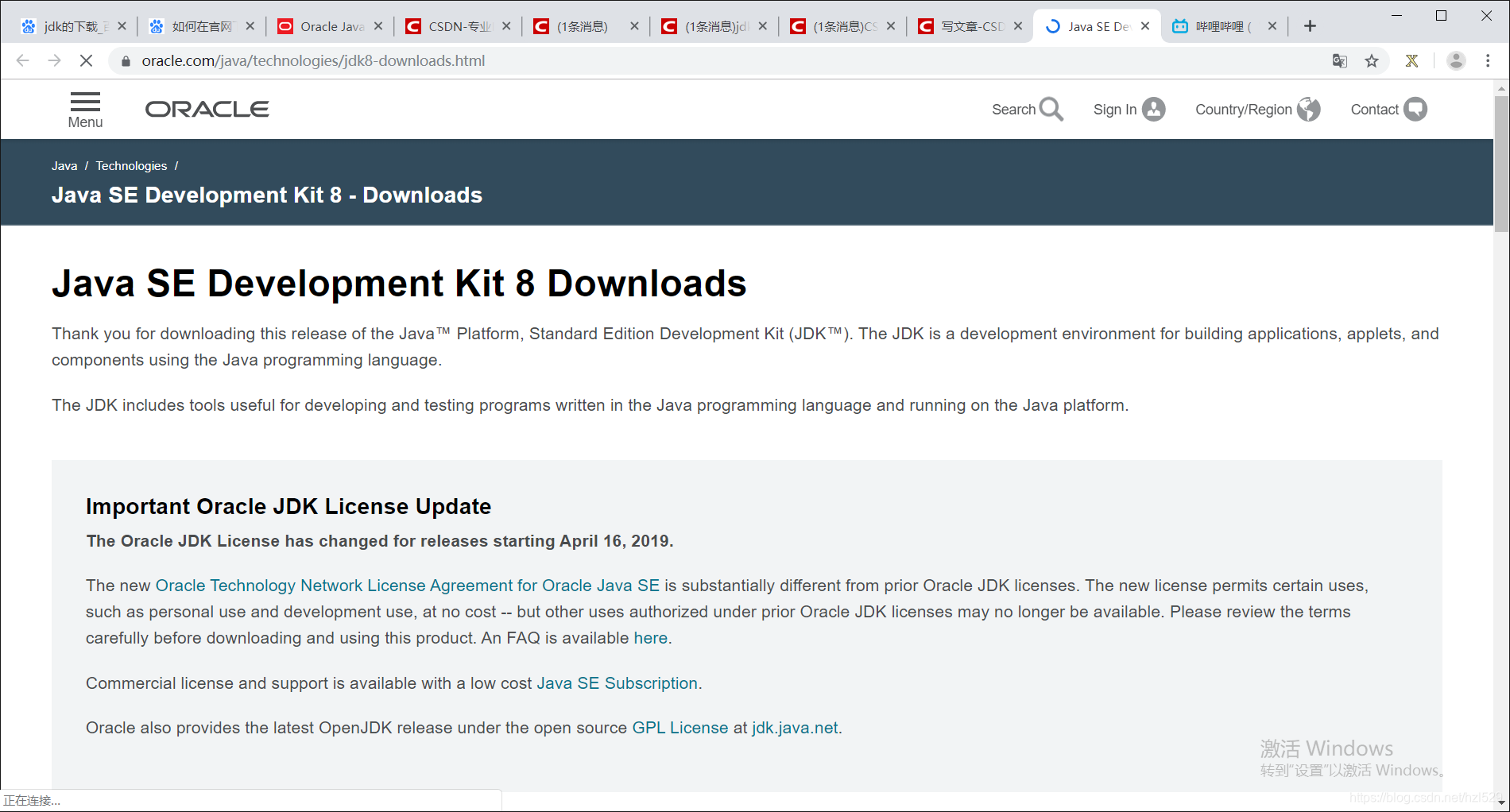Click the vertical page scrollbar thumb
Viewport: 1510px width, 812px height.
point(1501,163)
